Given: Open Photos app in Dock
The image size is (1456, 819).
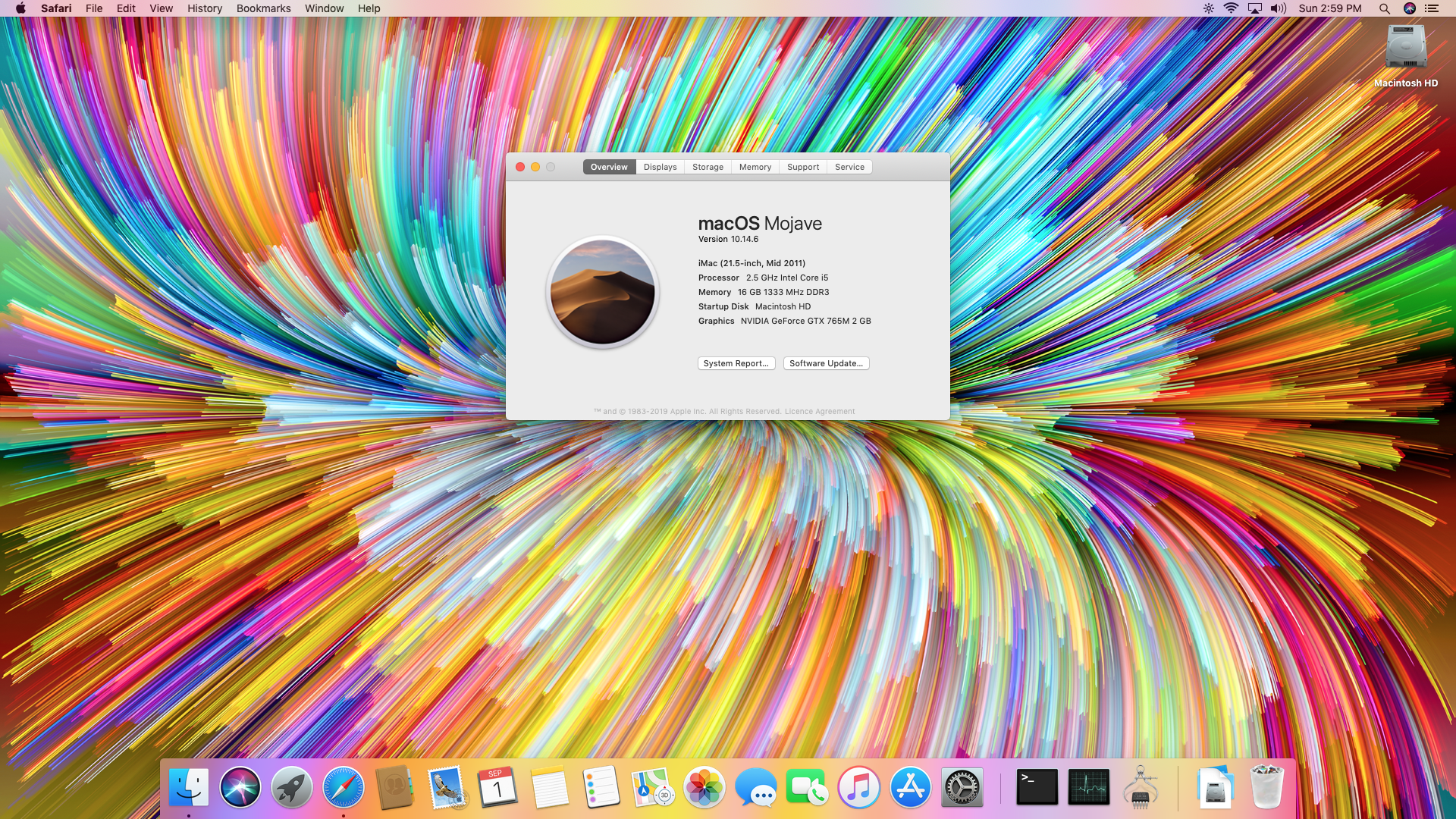Looking at the screenshot, I should click(704, 787).
